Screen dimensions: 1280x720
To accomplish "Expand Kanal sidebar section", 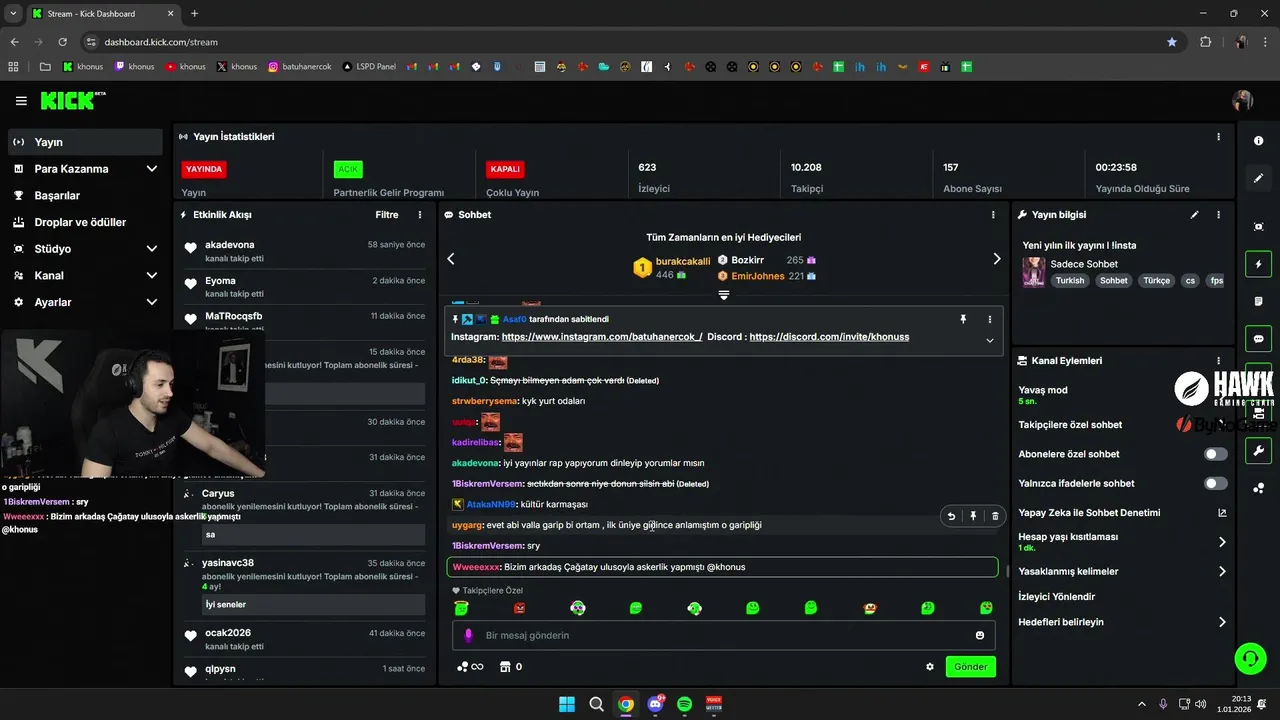I will coord(152,276).
